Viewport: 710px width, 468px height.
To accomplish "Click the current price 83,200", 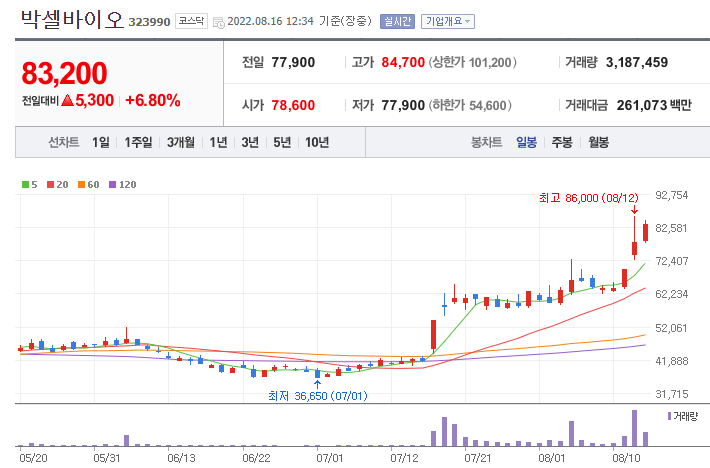I will 64,73.
